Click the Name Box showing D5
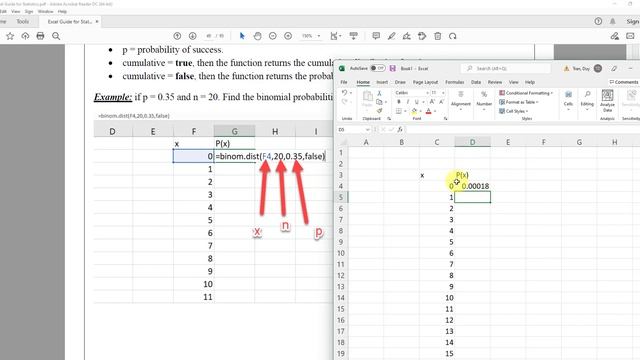The height and width of the screenshot is (360, 640). tap(353, 129)
